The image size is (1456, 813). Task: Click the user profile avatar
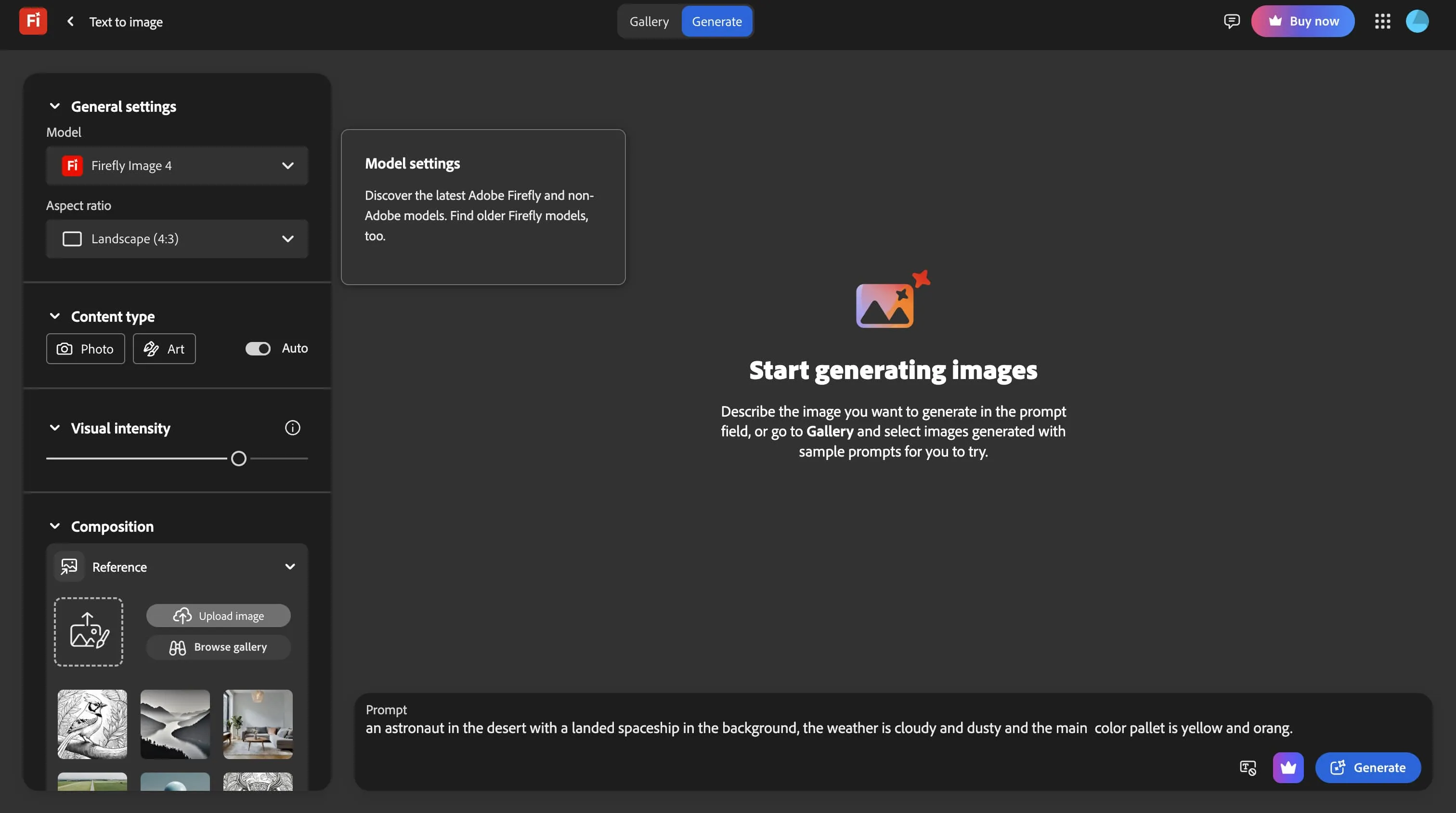[1417, 22]
